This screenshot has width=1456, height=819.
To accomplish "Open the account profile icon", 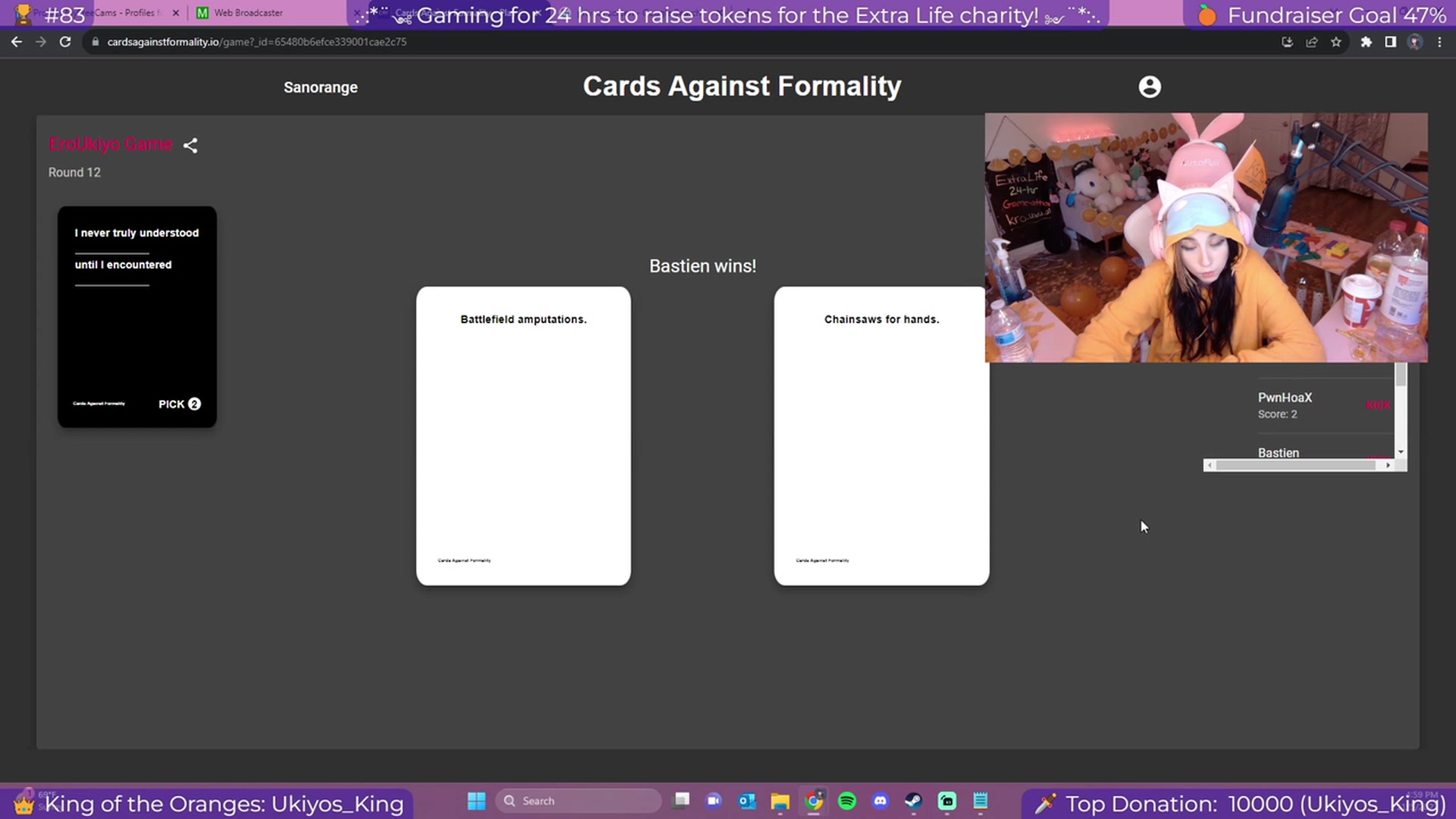I will [1150, 87].
